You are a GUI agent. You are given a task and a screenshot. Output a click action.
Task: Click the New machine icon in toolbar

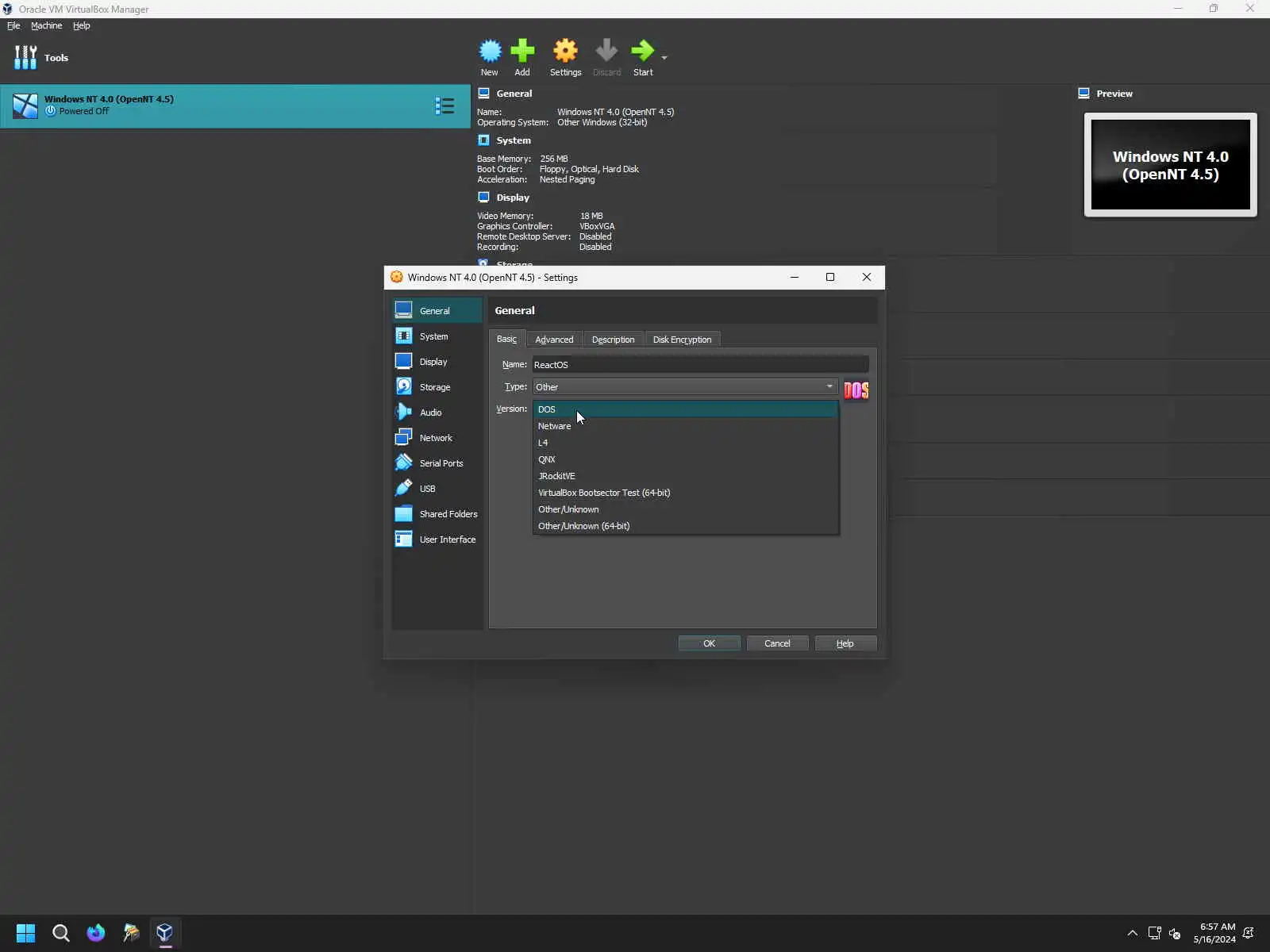pyautogui.click(x=490, y=57)
